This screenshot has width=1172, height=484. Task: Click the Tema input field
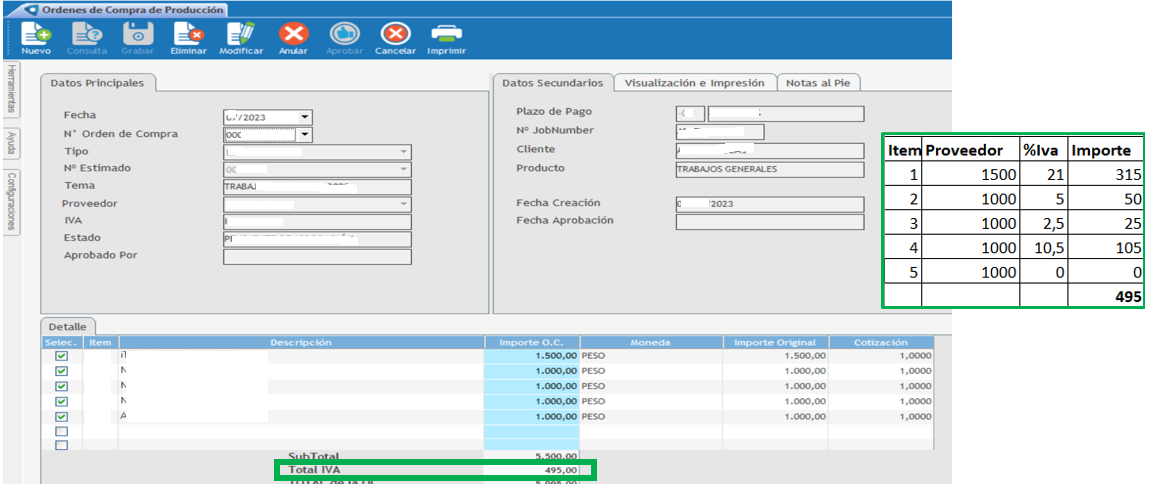click(317, 187)
